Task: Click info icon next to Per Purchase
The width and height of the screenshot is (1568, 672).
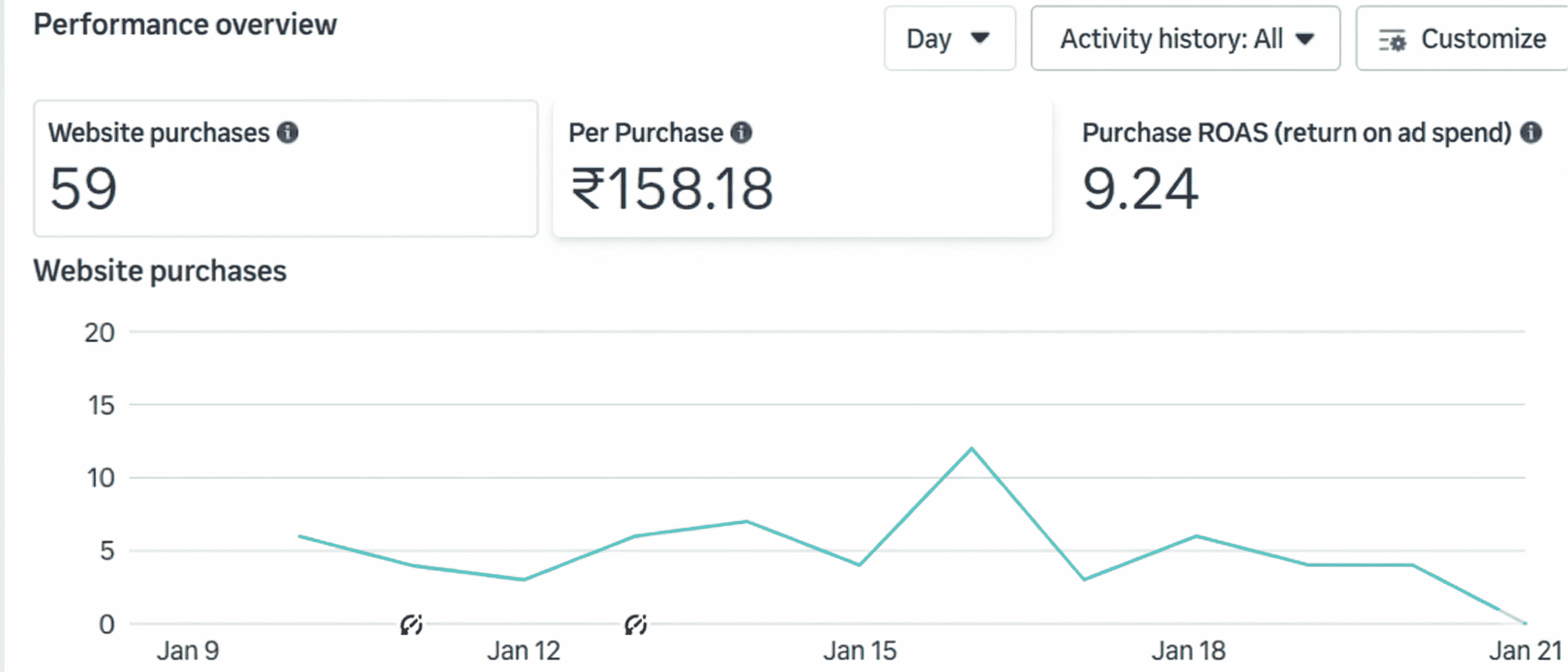Action: pyautogui.click(x=741, y=132)
